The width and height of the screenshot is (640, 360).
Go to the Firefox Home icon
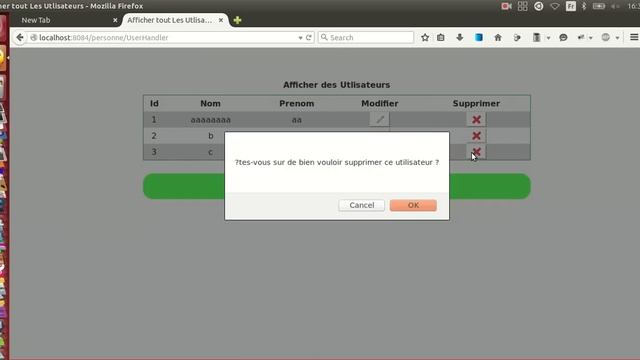[498, 38]
